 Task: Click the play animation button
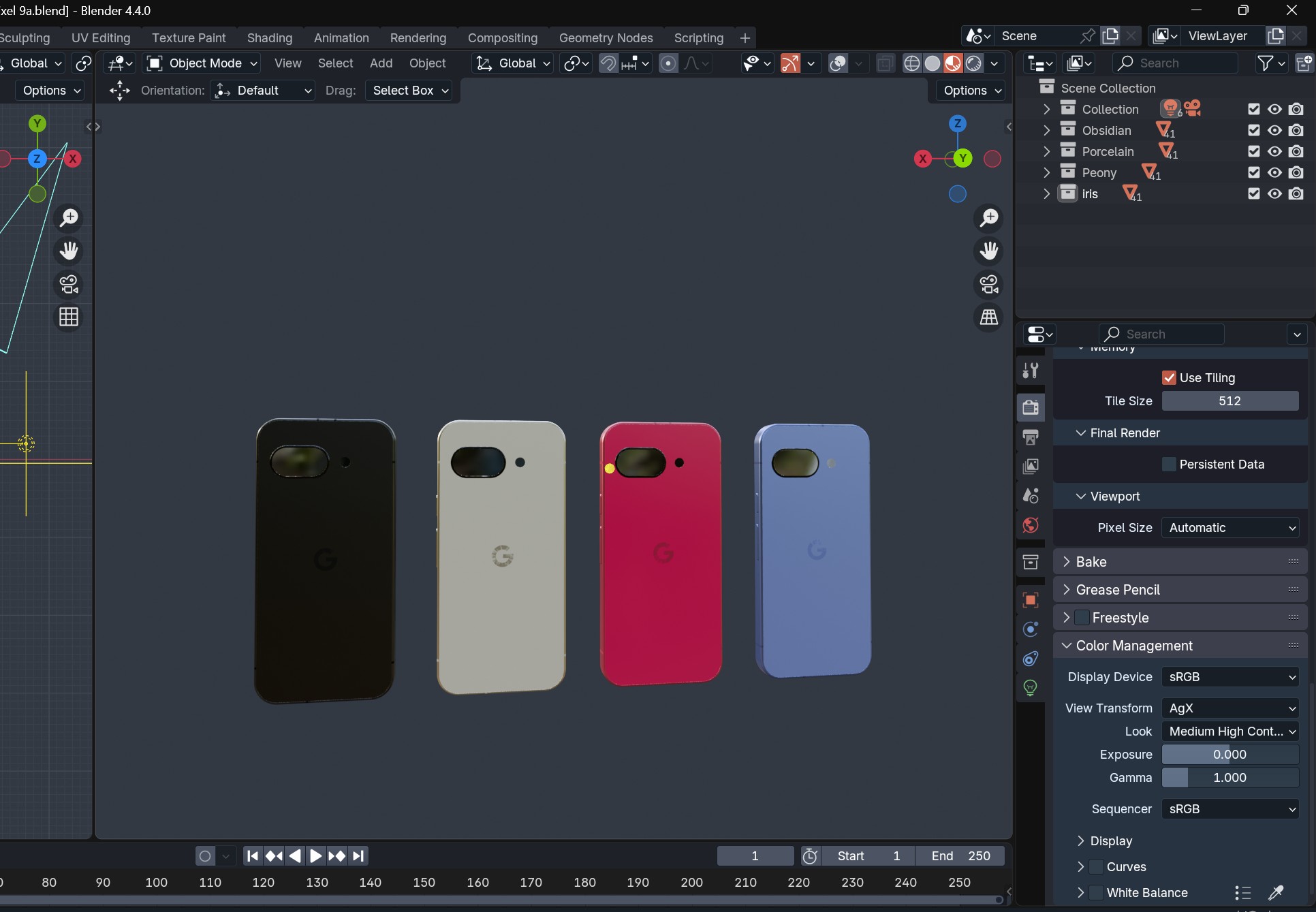(315, 855)
